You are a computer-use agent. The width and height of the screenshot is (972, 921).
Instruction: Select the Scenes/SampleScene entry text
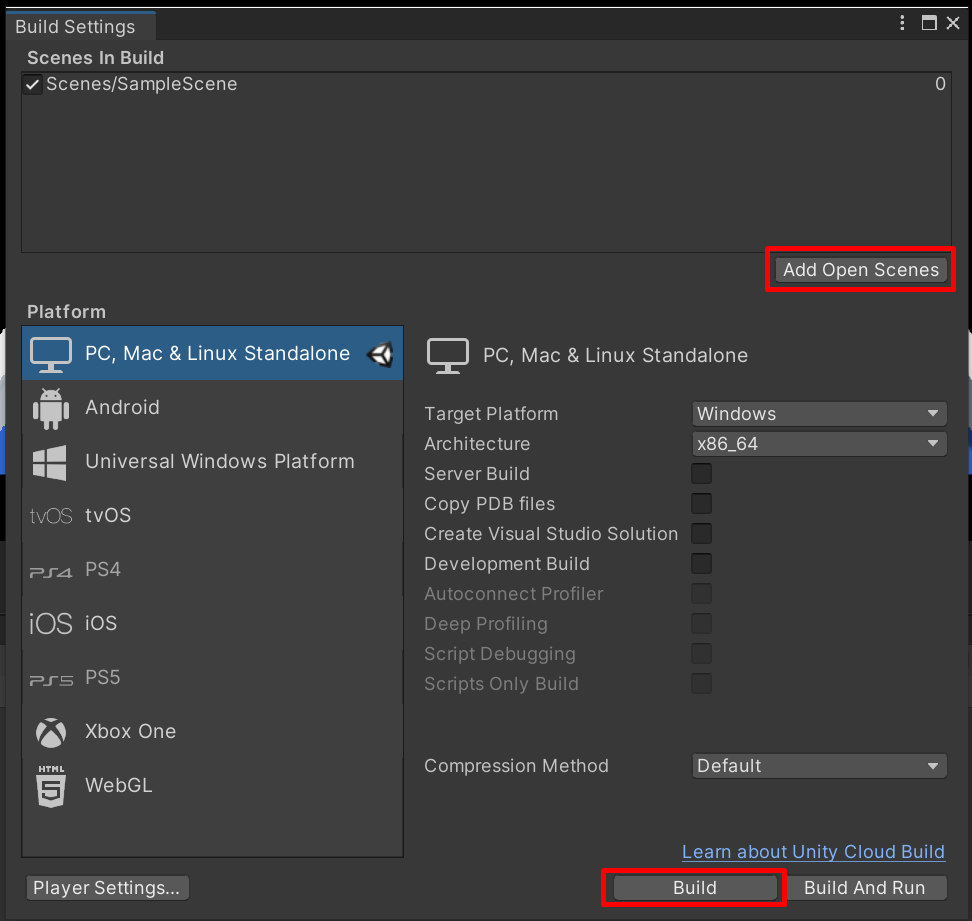141,84
